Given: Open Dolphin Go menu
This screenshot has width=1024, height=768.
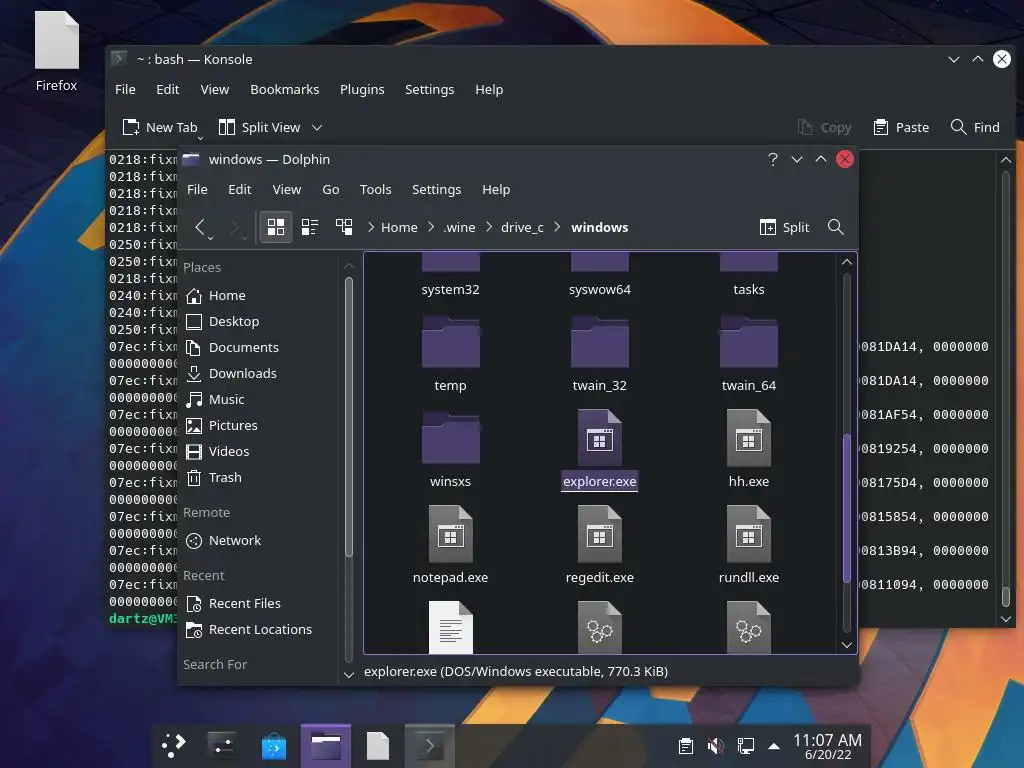Looking at the screenshot, I should point(330,189).
